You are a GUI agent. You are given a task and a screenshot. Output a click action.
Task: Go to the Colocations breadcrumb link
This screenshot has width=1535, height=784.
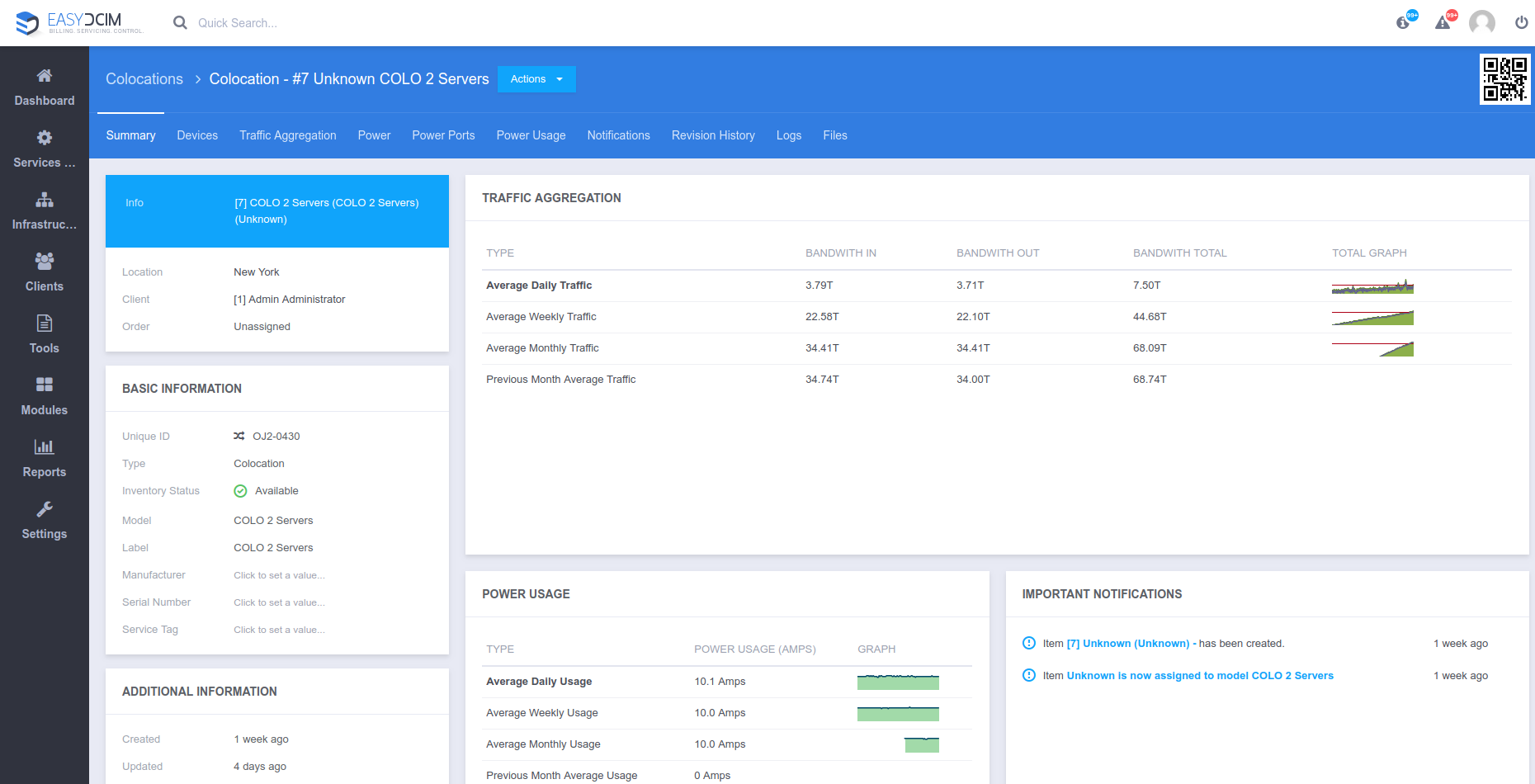144,79
